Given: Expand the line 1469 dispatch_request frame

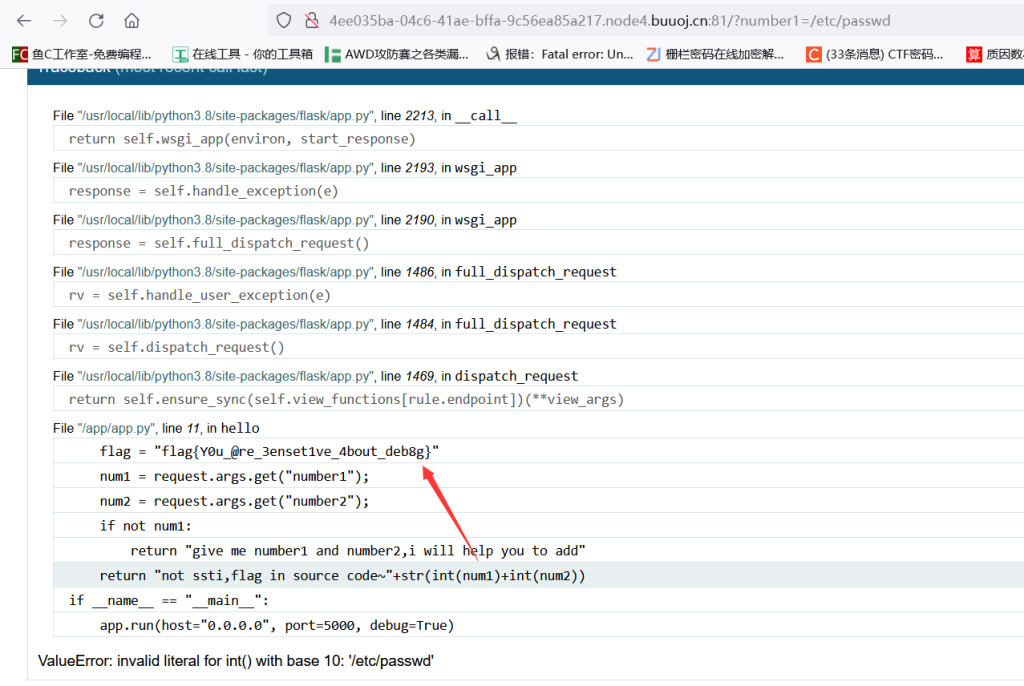Looking at the screenshot, I should pos(315,376).
